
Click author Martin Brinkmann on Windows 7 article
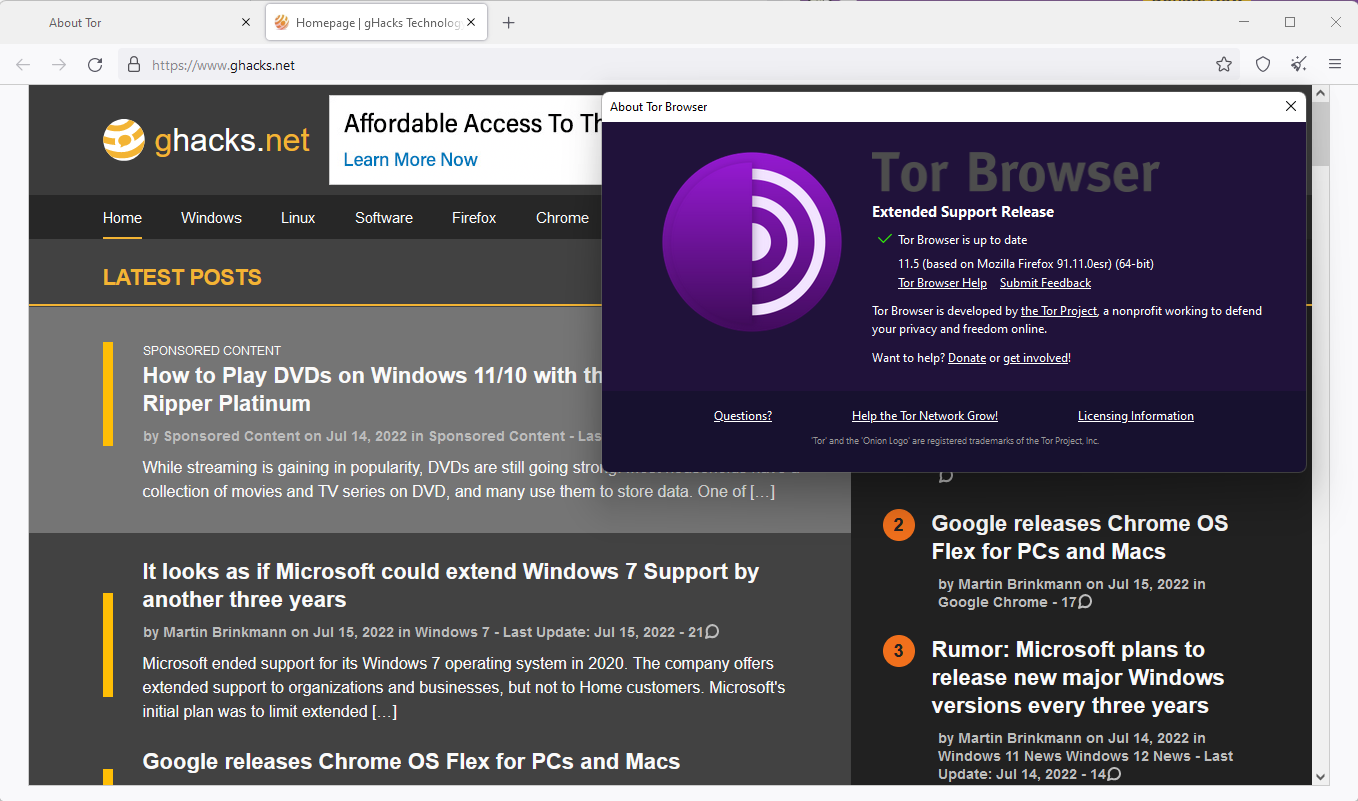pos(225,632)
